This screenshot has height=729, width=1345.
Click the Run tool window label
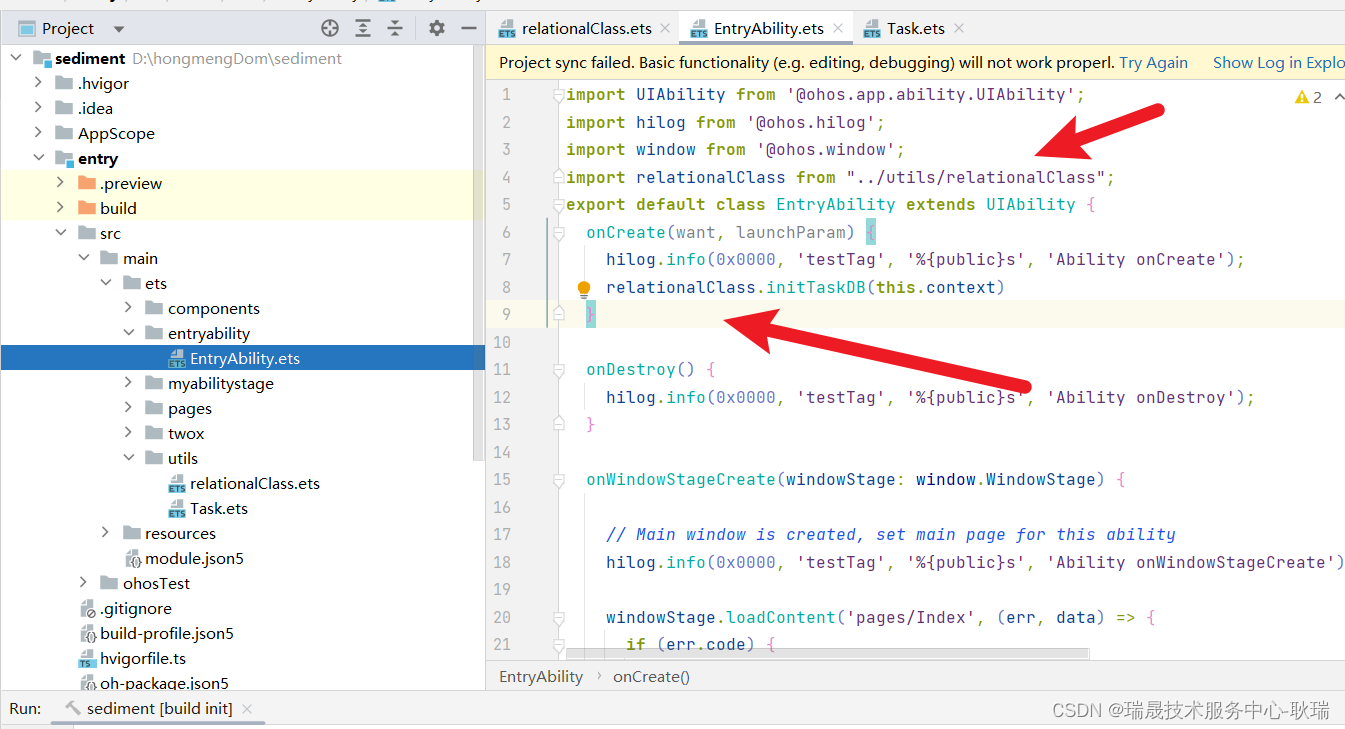(26, 708)
